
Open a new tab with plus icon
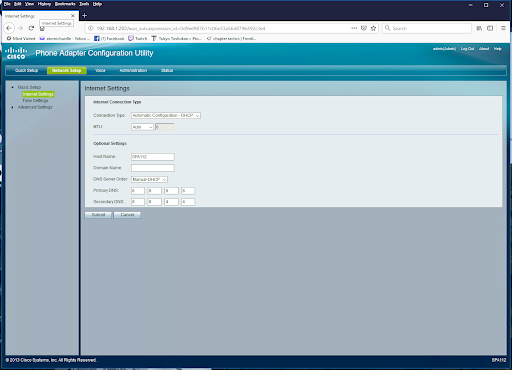[84, 15]
